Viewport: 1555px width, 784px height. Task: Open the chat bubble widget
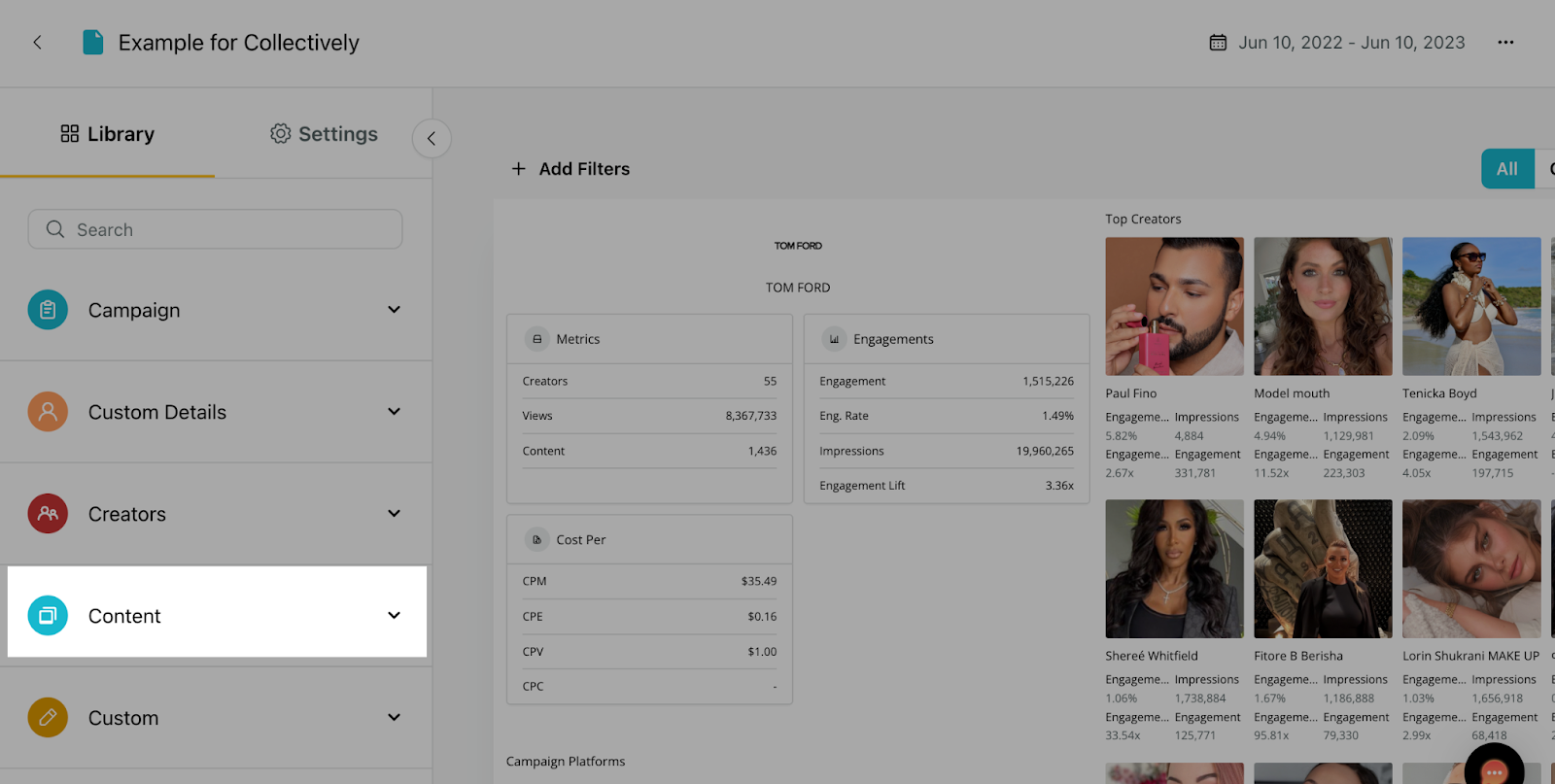[x=1494, y=769]
